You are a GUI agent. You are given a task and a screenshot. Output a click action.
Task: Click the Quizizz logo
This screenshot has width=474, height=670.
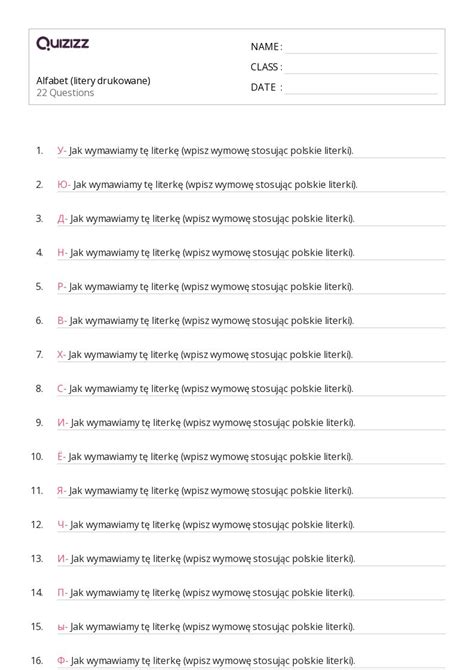(62, 43)
